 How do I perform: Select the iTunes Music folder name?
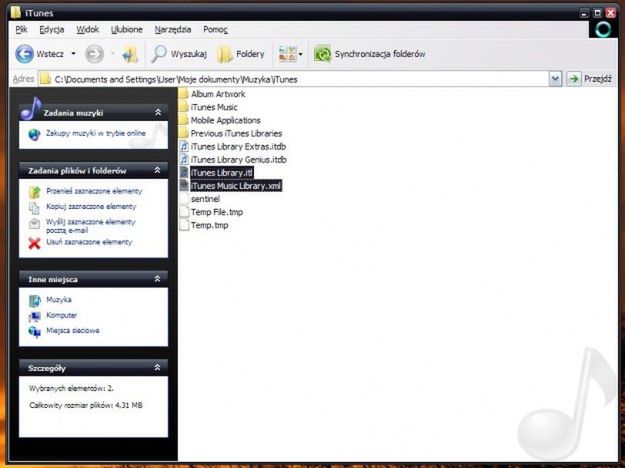point(214,107)
